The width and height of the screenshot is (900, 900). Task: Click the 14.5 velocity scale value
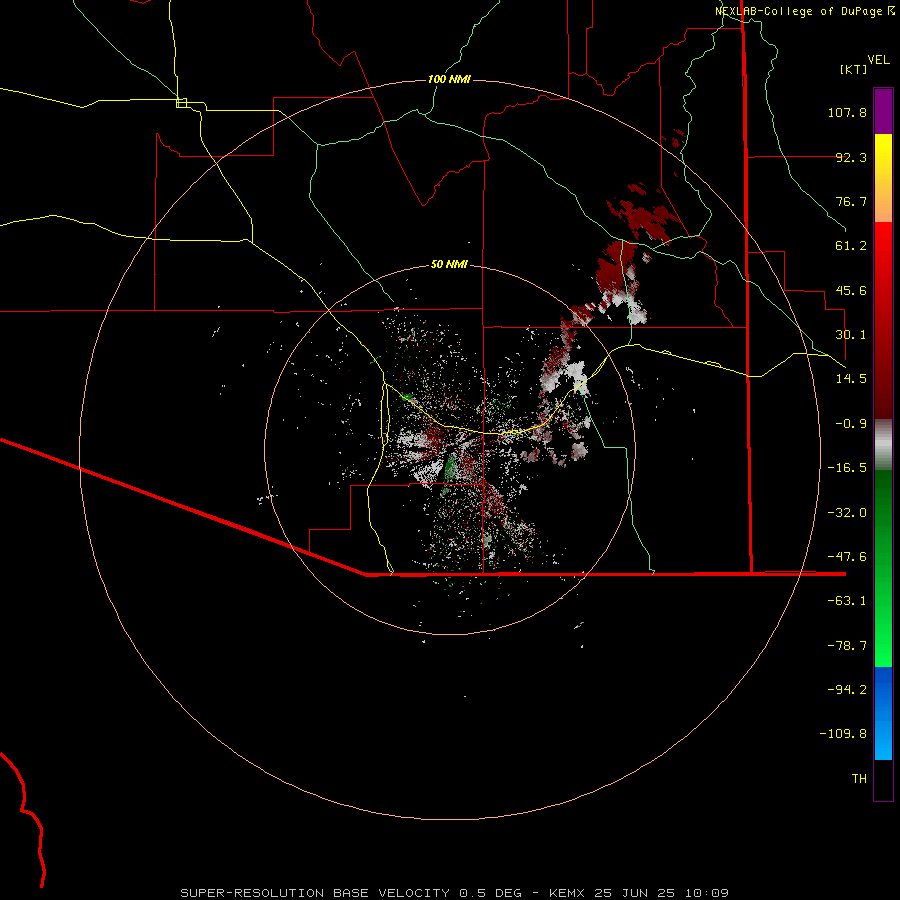coord(851,379)
